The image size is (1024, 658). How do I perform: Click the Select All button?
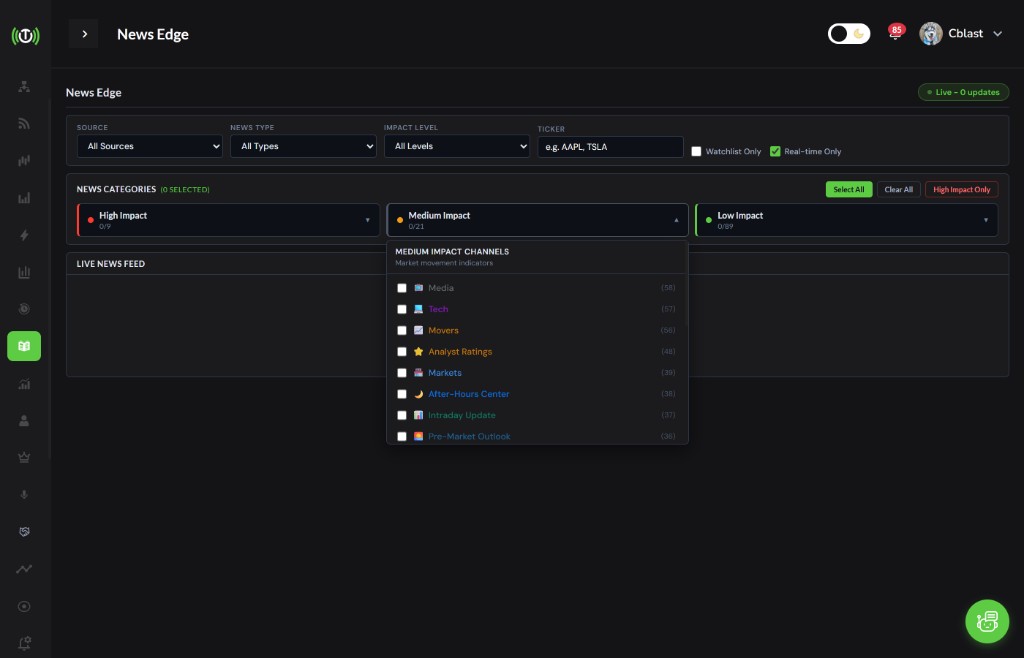coord(848,189)
